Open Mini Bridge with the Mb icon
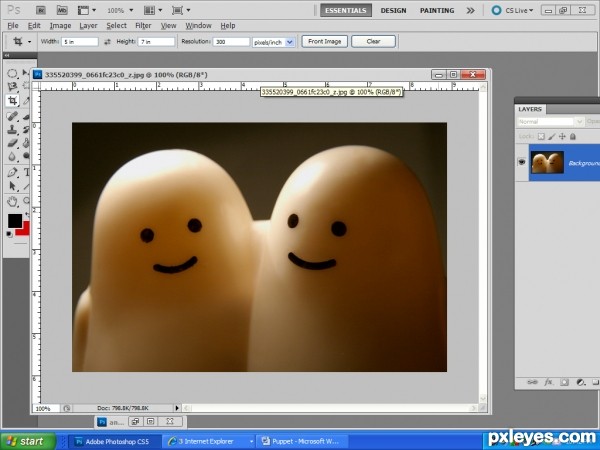The height and width of the screenshot is (450, 600). tap(62, 10)
